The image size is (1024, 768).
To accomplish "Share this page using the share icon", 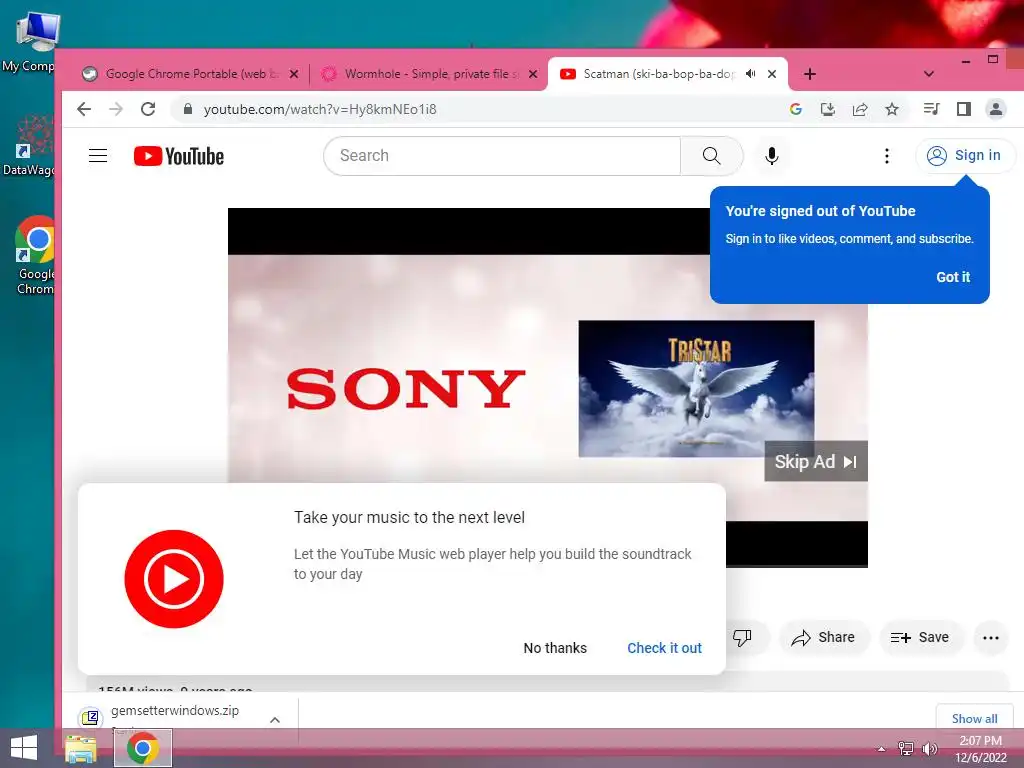I will (x=860, y=109).
